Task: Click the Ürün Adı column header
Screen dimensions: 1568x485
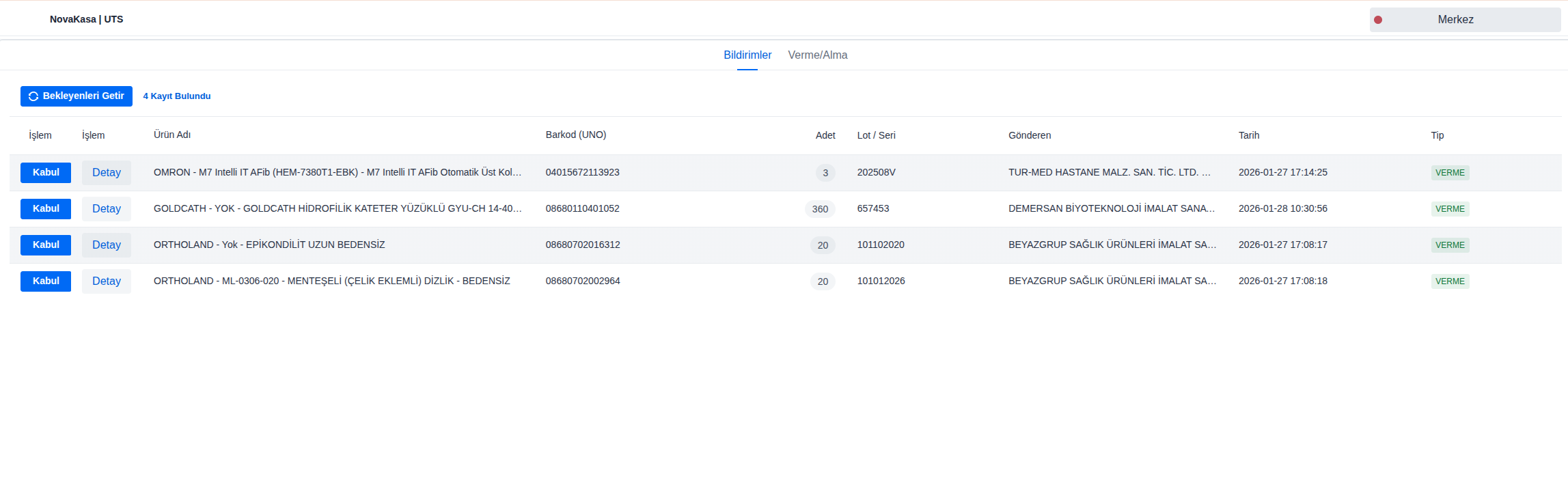Action: tap(172, 135)
